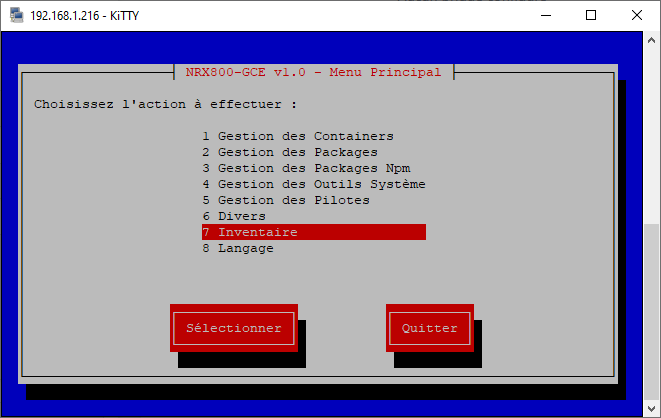Click 'NRX800-GCE v1.0 - Menu Principal' title

tap(314, 72)
